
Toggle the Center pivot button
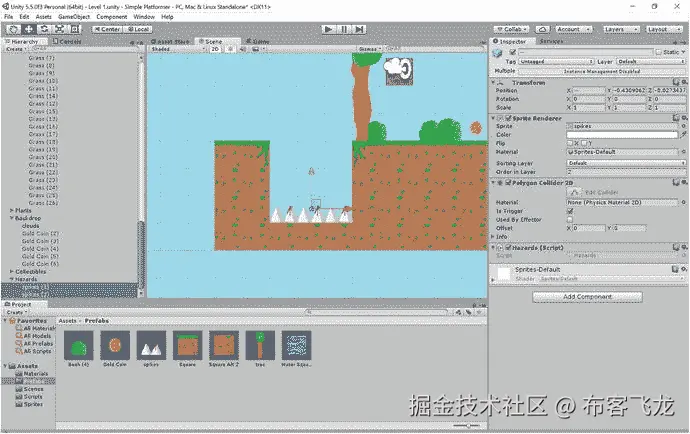tap(107, 29)
